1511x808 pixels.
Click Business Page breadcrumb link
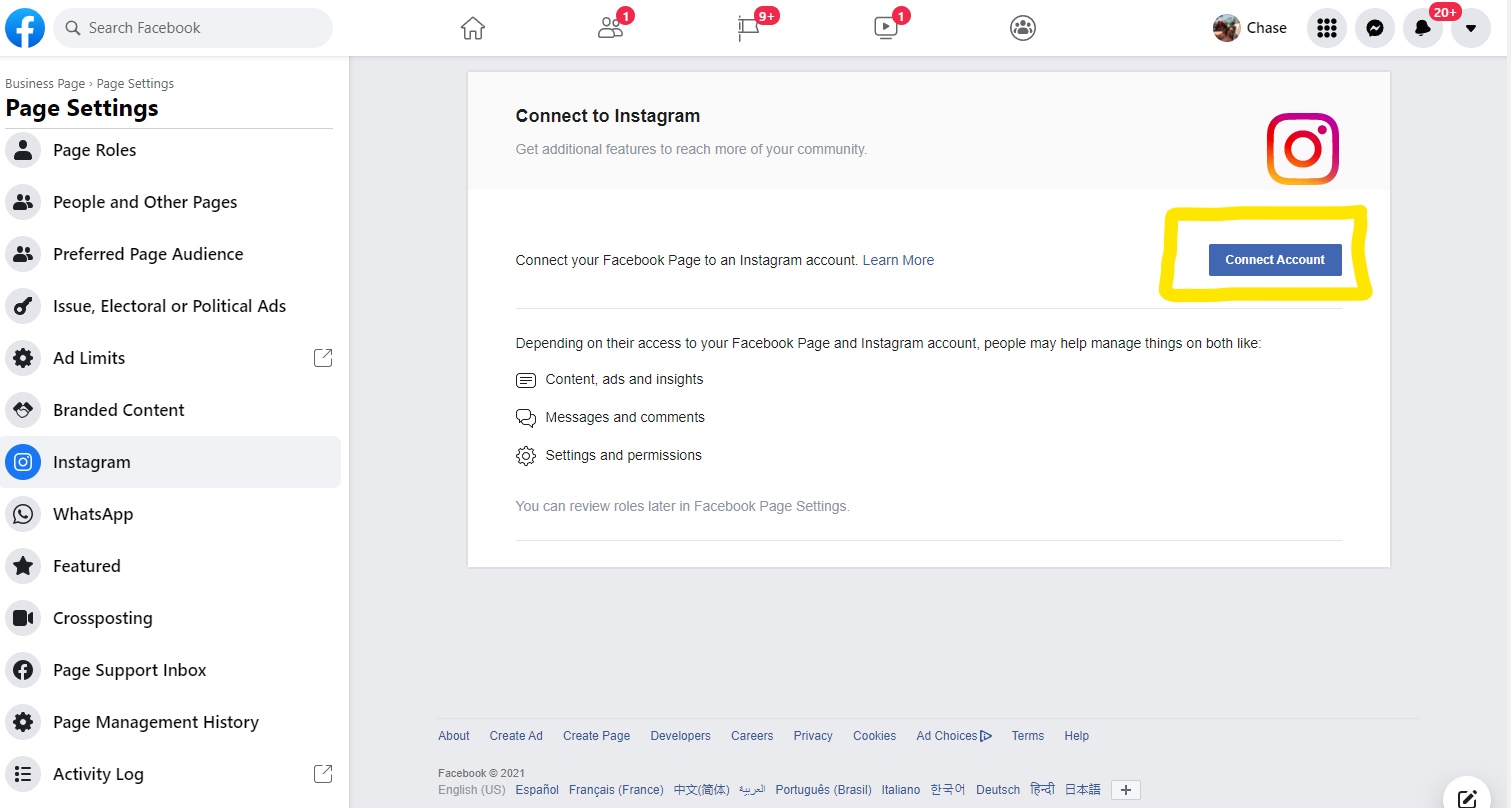click(45, 84)
